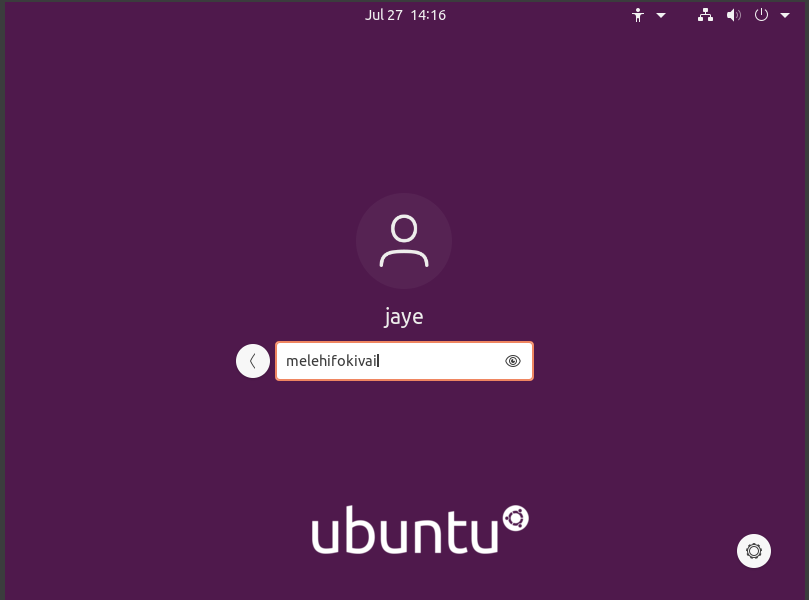Toggle password visibility with eye icon

tap(512, 361)
